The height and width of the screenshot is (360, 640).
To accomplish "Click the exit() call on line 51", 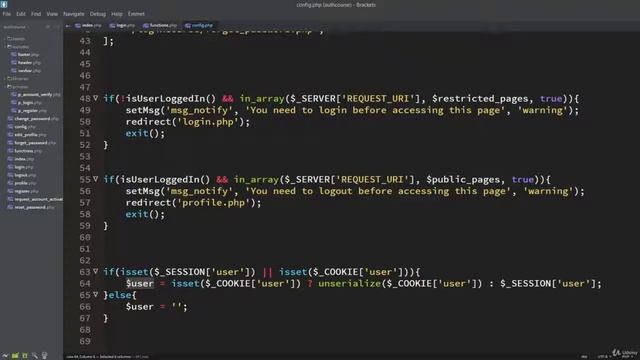I will pyautogui.click(x=145, y=133).
